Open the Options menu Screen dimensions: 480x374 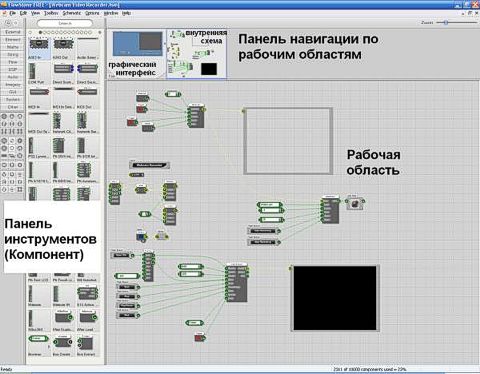click(92, 13)
